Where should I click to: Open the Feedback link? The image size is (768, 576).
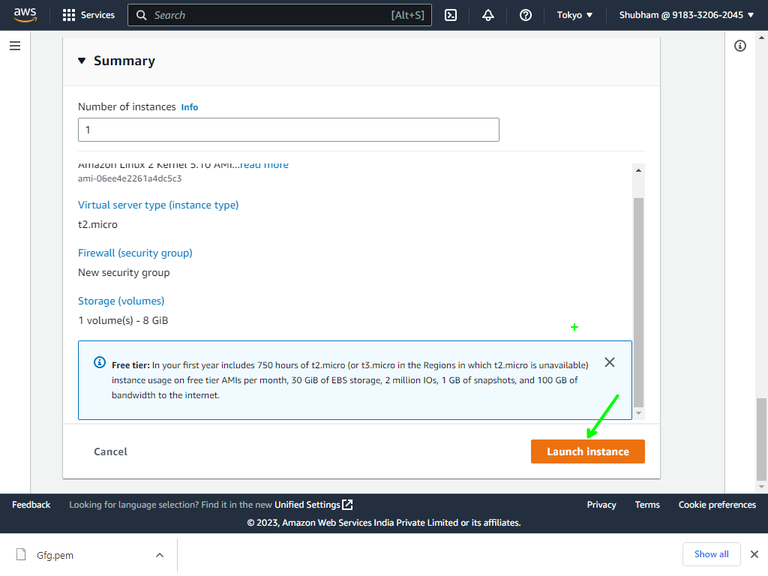(31, 505)
